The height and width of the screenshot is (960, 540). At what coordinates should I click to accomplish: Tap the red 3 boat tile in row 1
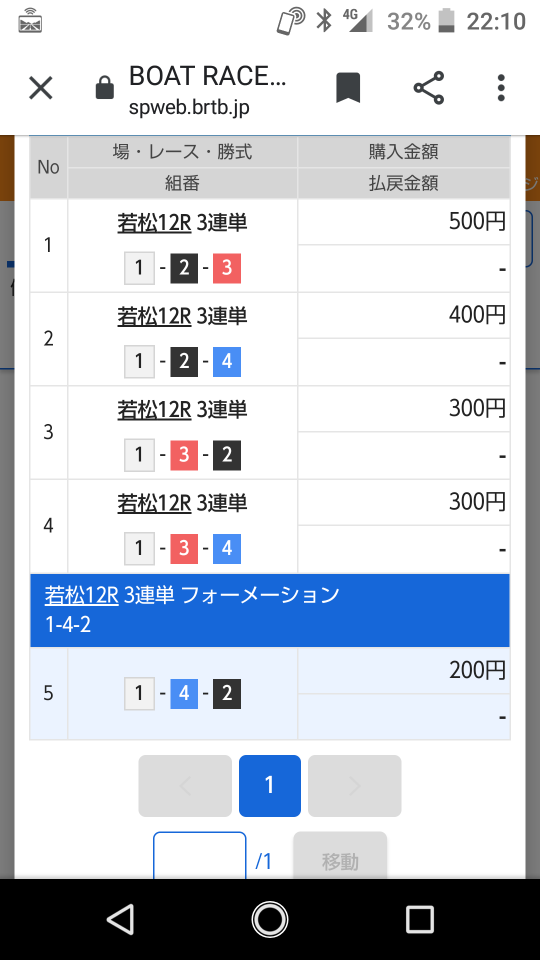tap(227, 268)
